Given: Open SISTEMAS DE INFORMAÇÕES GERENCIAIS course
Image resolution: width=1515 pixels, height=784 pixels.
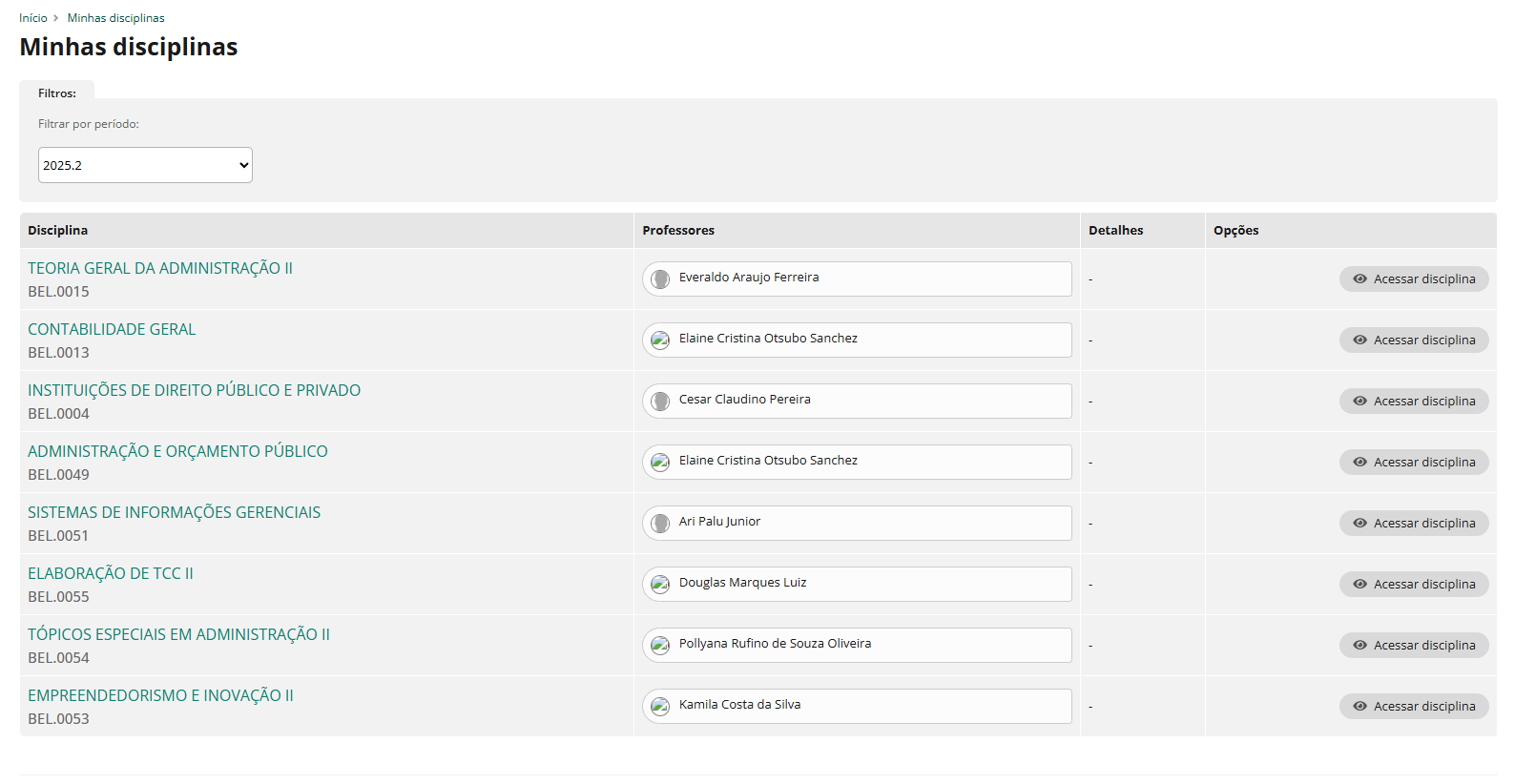Looking at the screenshot, I should point(174,513).
